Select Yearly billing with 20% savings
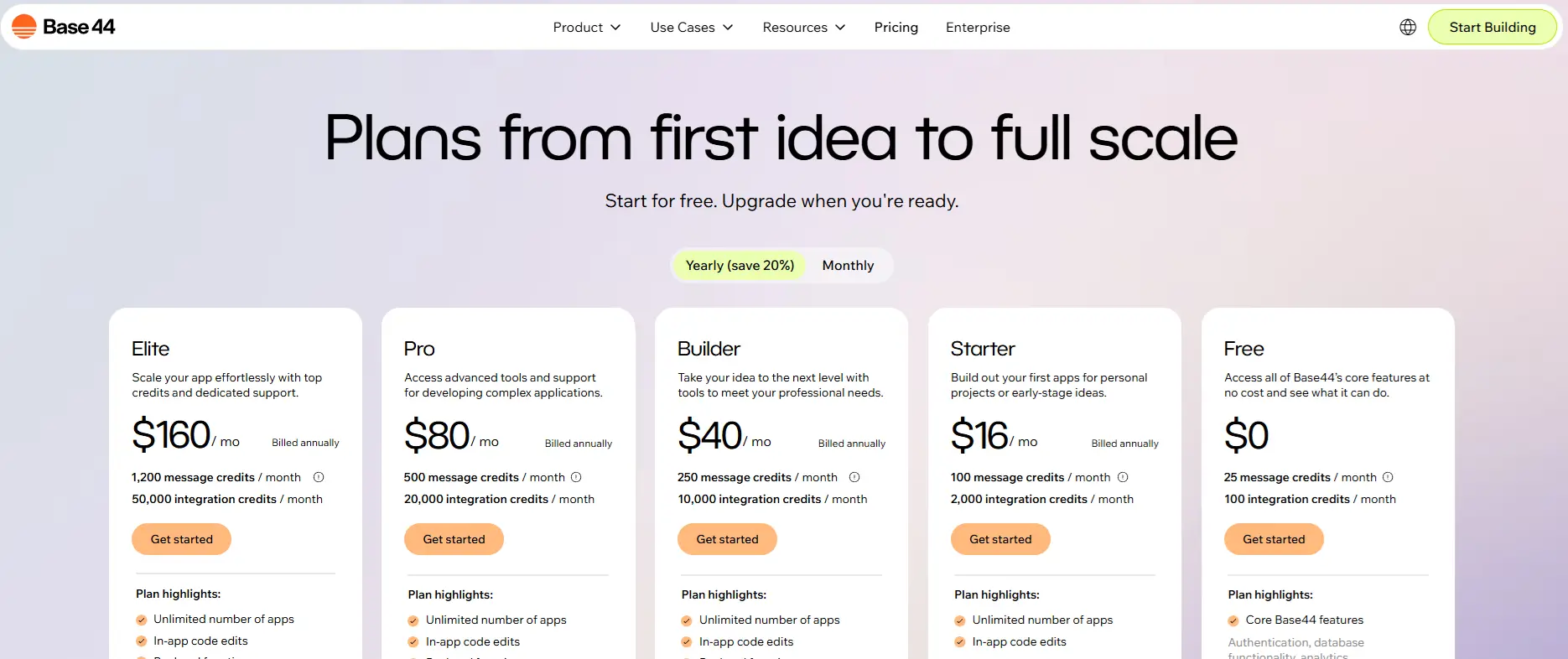 (740, 265)
